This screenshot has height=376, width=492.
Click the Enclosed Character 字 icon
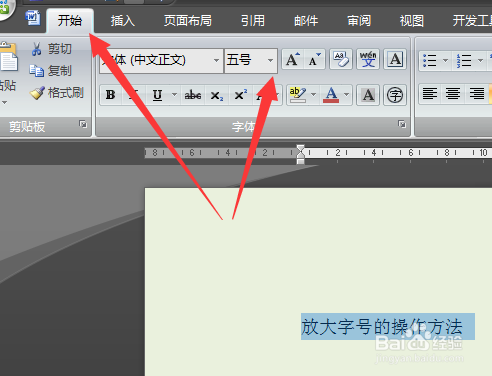point(395,95)
